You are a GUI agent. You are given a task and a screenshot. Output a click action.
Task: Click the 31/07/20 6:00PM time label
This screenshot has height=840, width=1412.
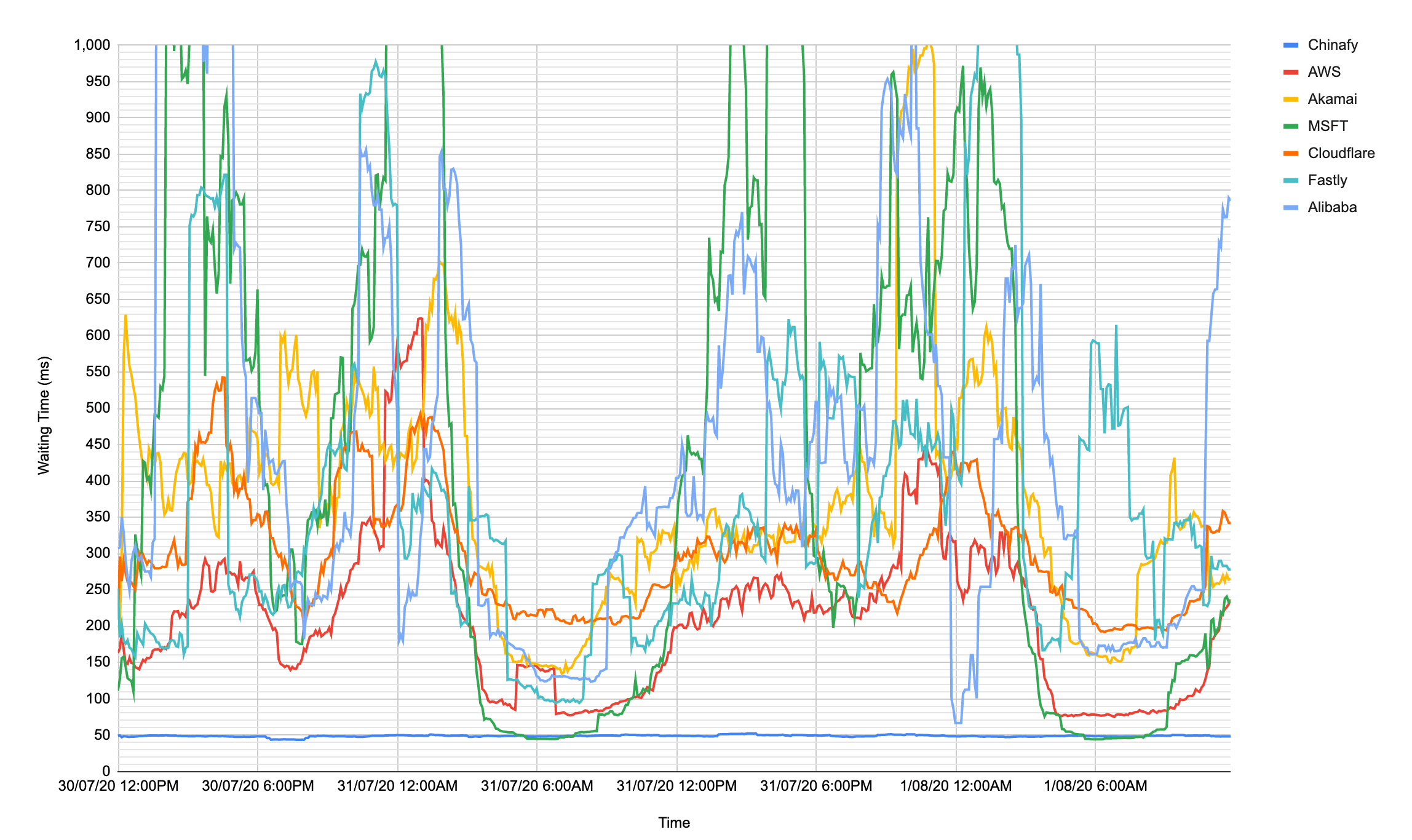pyautogui.click(x=815, y=786)
